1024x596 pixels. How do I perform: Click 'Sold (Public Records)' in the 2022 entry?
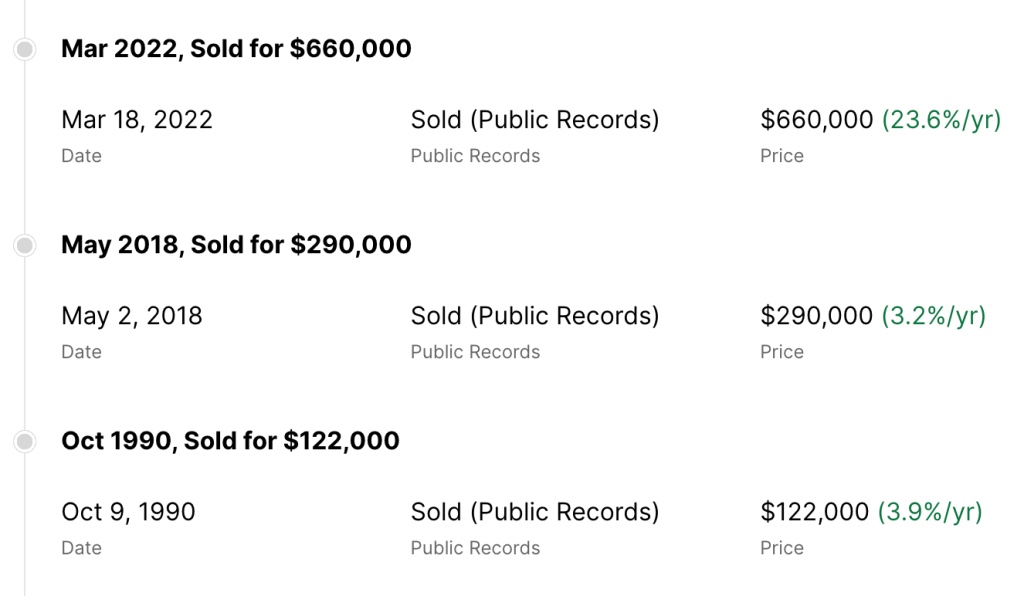[535, 120]
